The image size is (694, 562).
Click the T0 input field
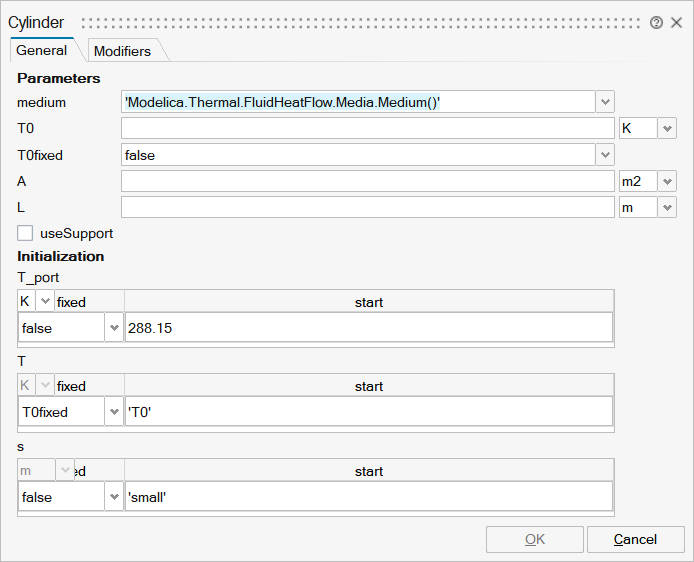(x=367, y=128)
